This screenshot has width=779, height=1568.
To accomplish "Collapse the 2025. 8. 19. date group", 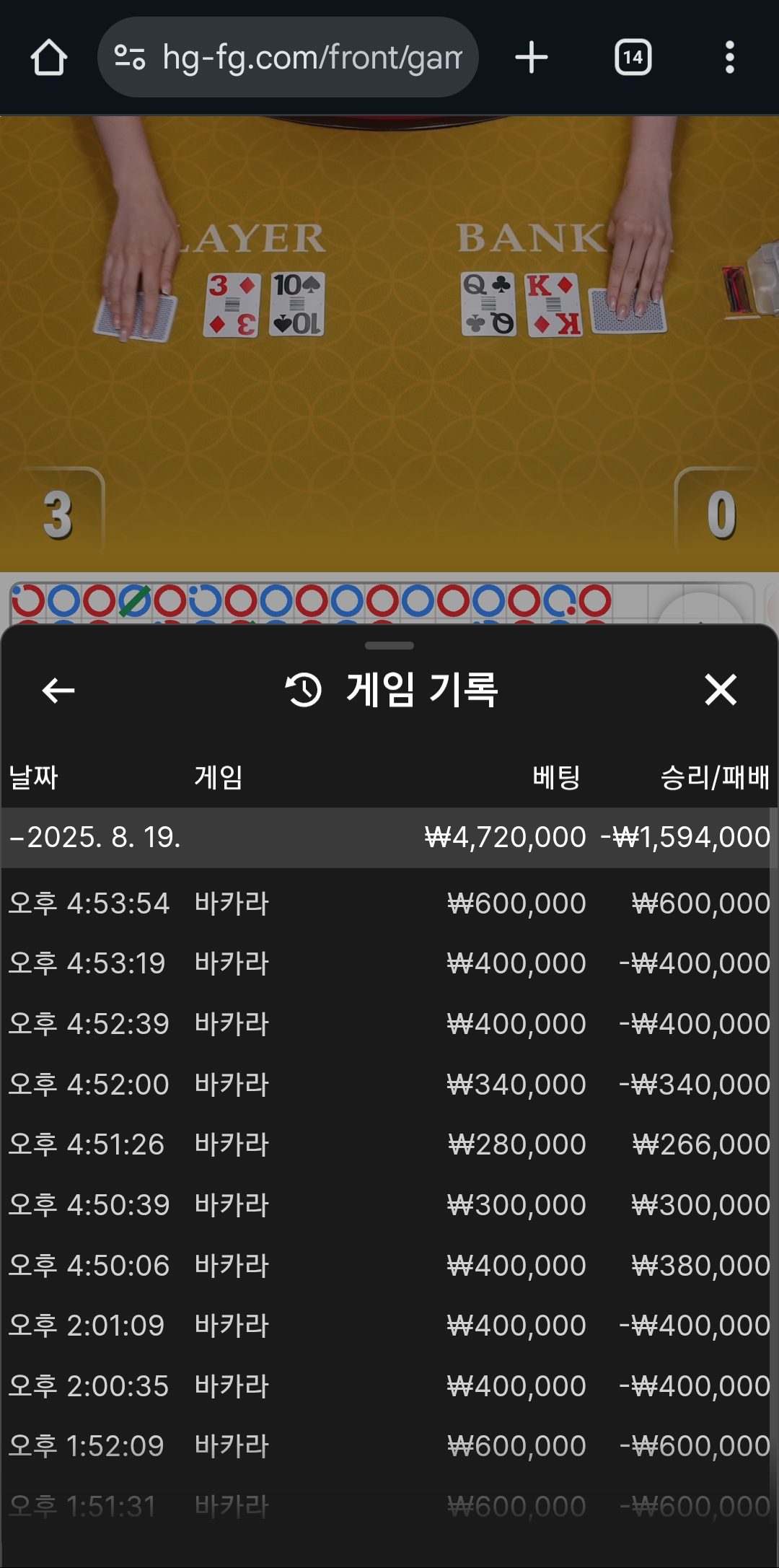I will click(x=389, y=838).
